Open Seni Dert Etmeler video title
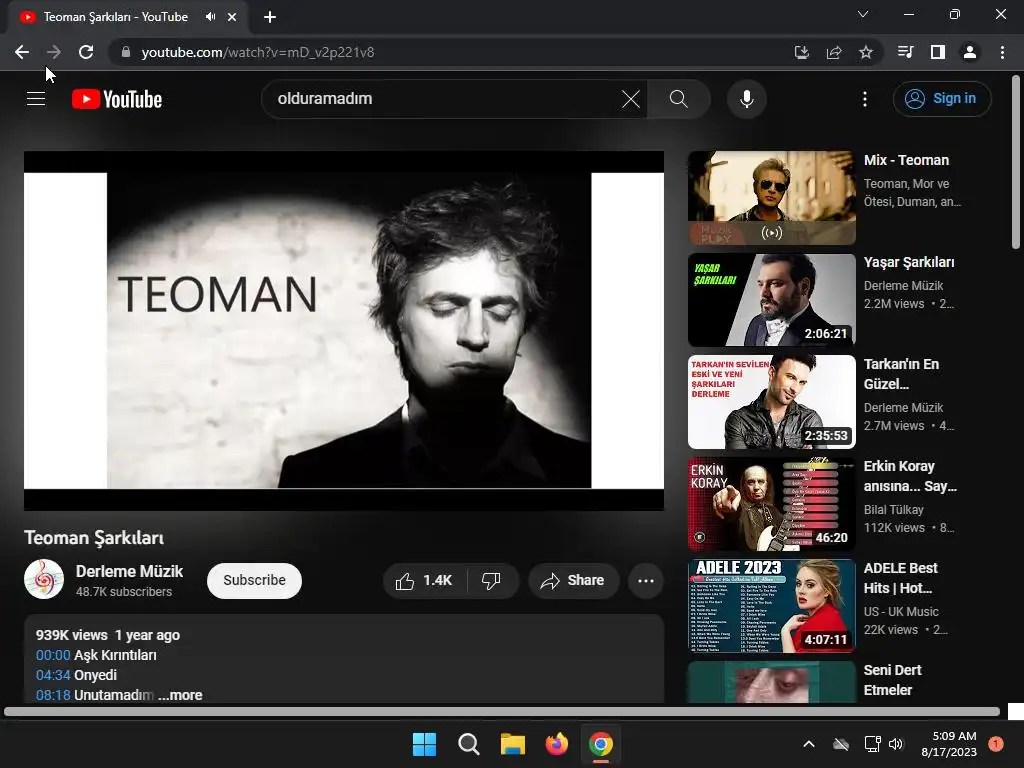This screenshot has height=768, width=1024. click(892, 680)
